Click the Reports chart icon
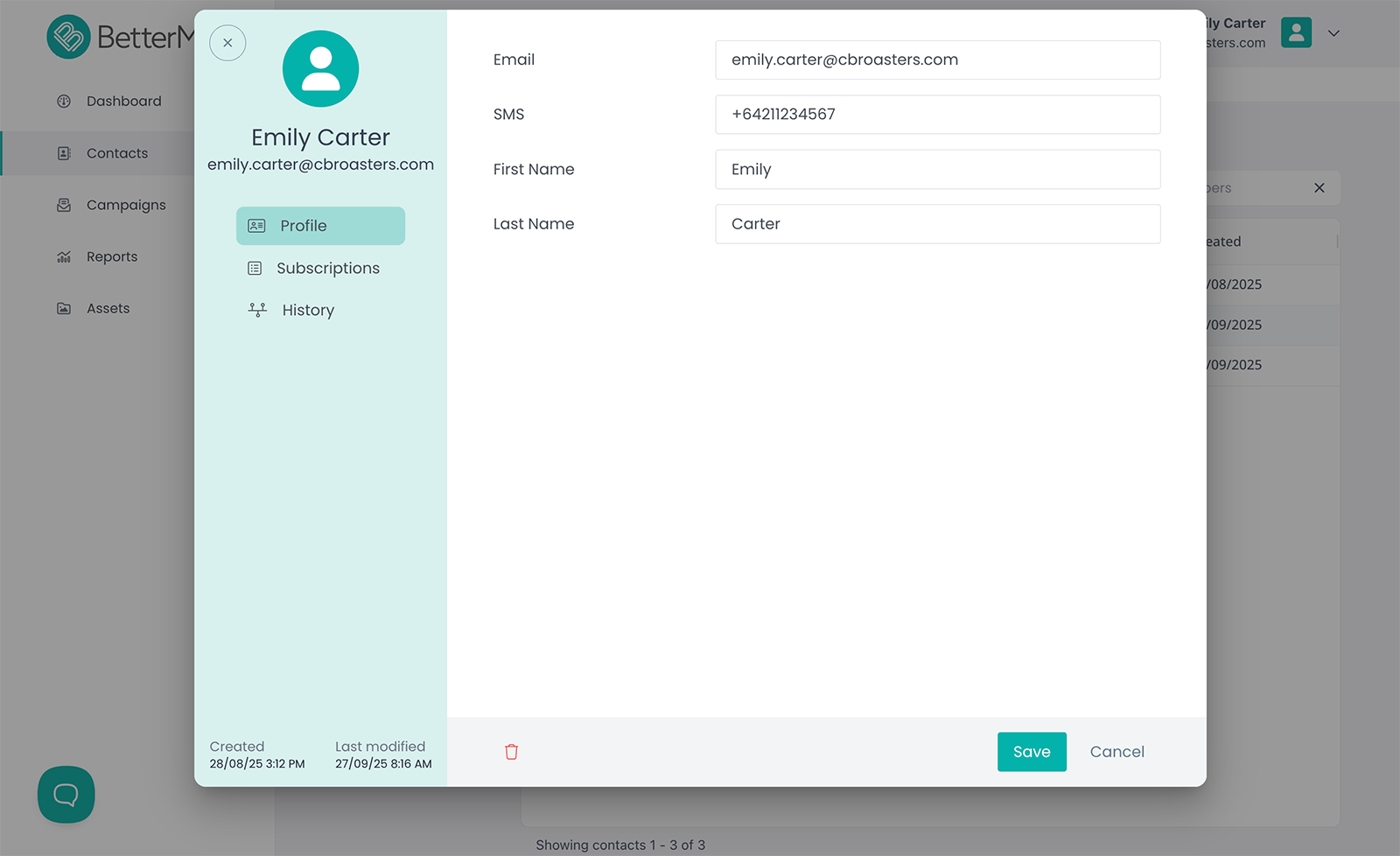 [64, 256]
